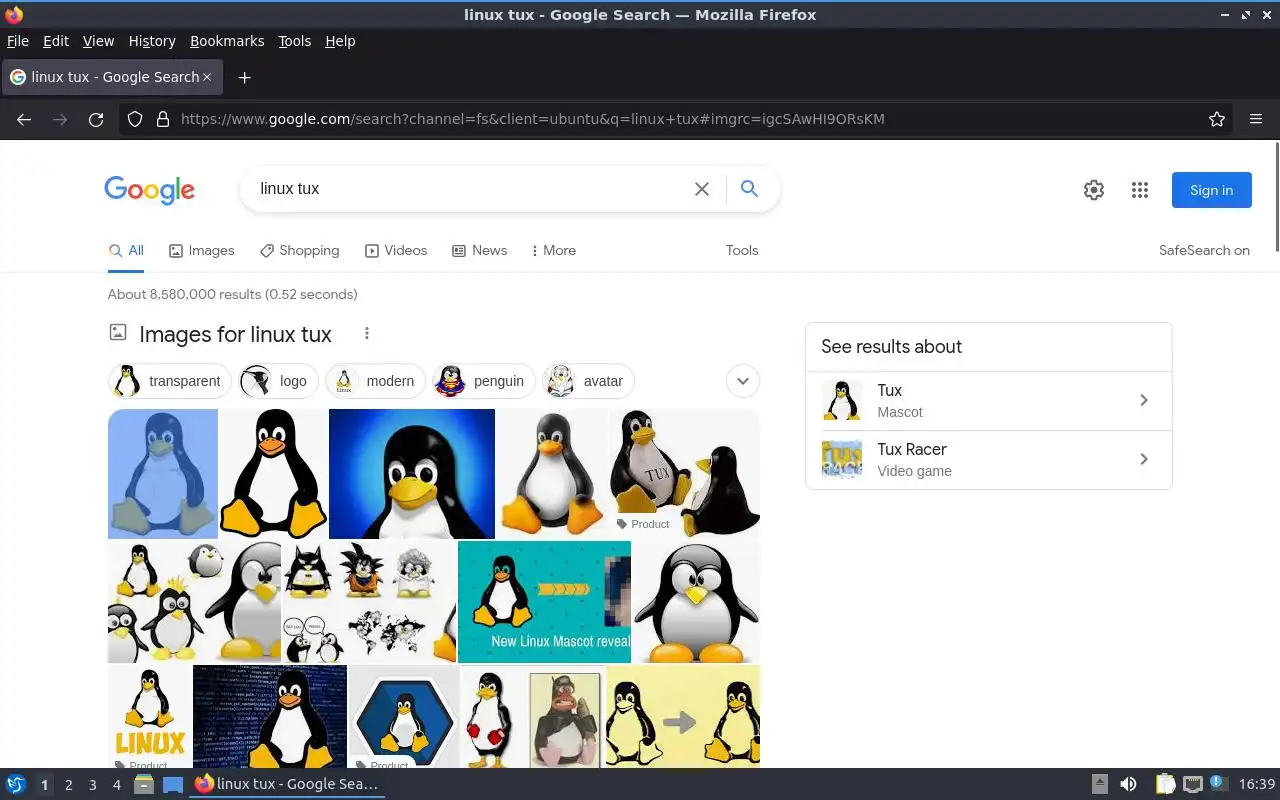This screenshot has width=1280, height=800.
Task: Switch to the Images search tab
Action: pyautogui.click(x=201, y=250)
